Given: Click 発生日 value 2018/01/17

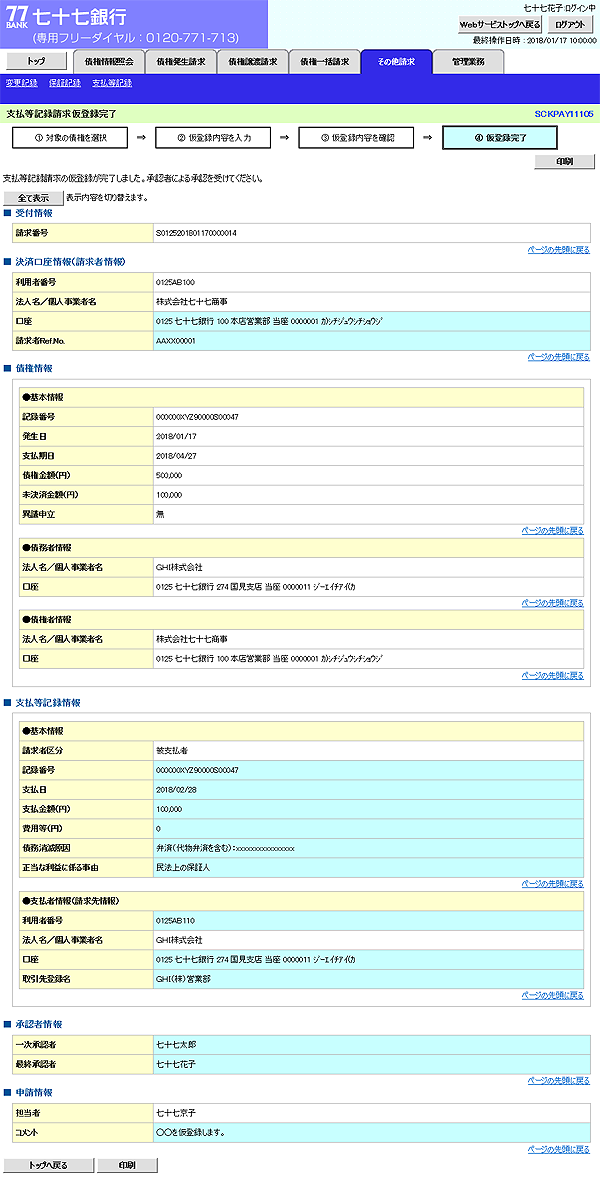Looking at the screenshot, I should coord(175,436).
